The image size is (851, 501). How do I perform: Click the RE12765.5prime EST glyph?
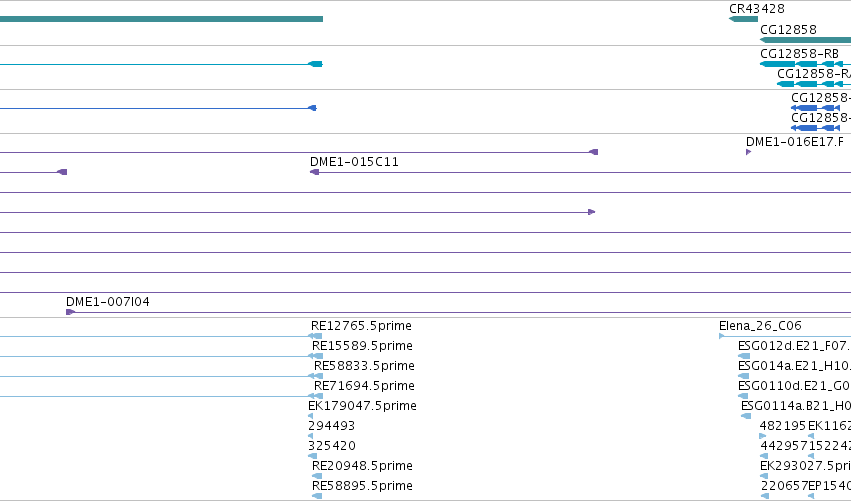[315, 336]
